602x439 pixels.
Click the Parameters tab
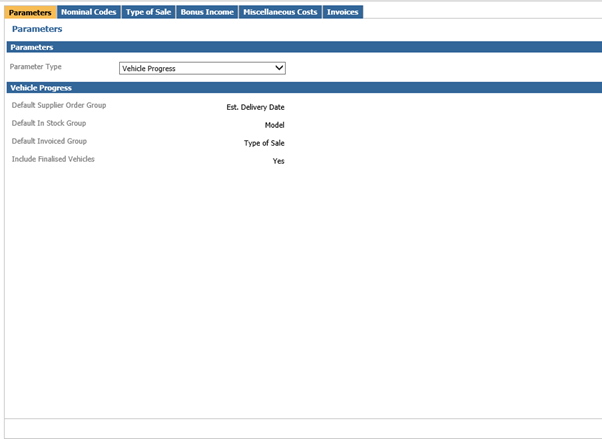point(30,12)
